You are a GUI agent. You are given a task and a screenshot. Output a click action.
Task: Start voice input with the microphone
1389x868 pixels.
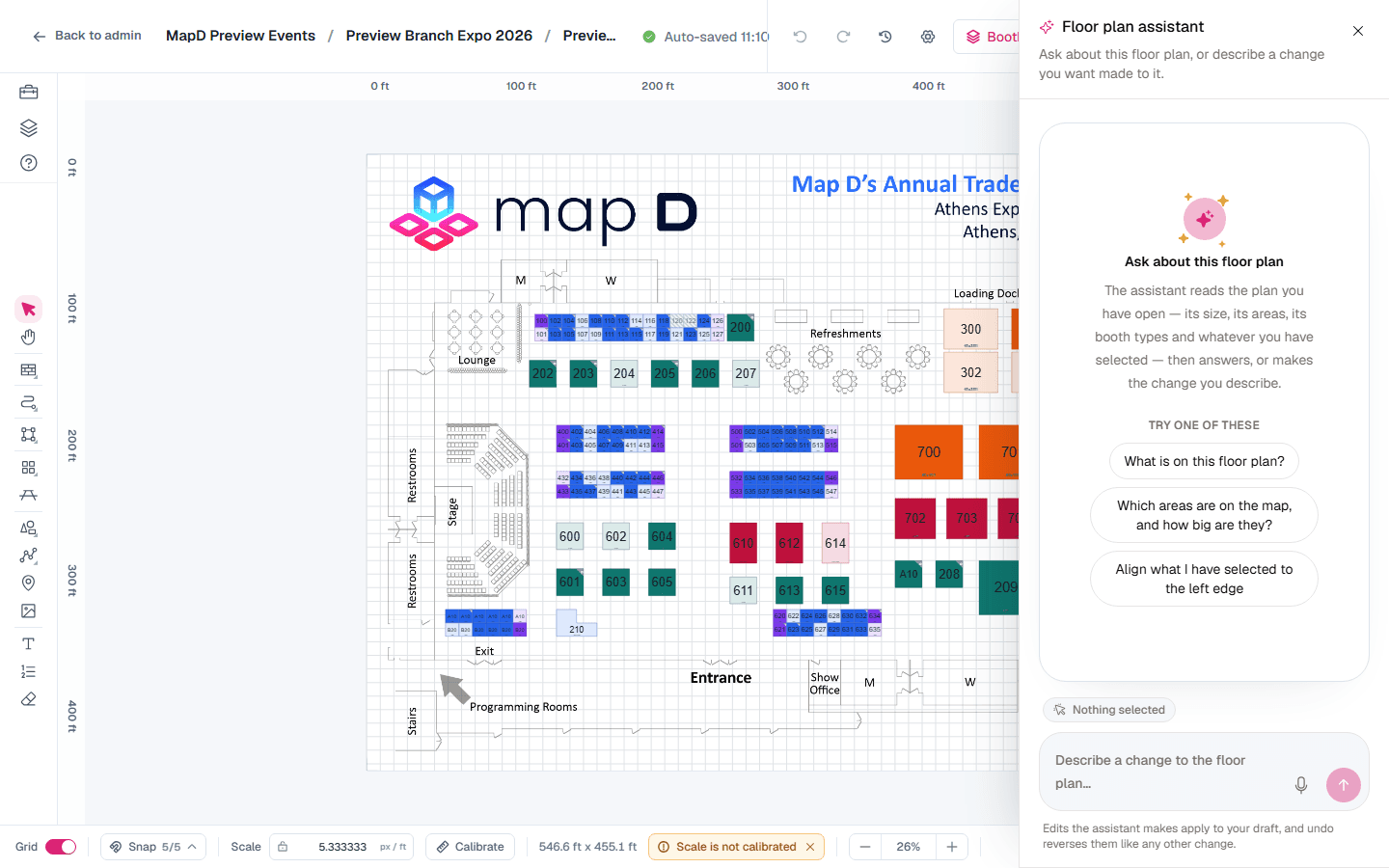1301,785
